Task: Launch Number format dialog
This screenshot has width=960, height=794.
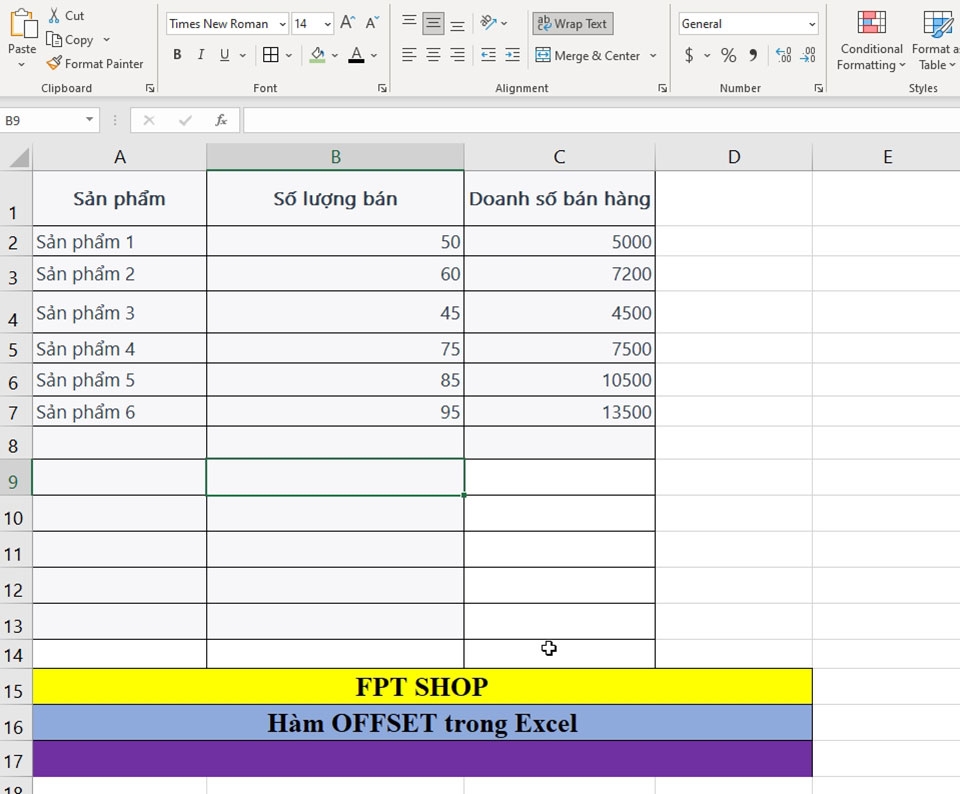Action: click(819, 89)
